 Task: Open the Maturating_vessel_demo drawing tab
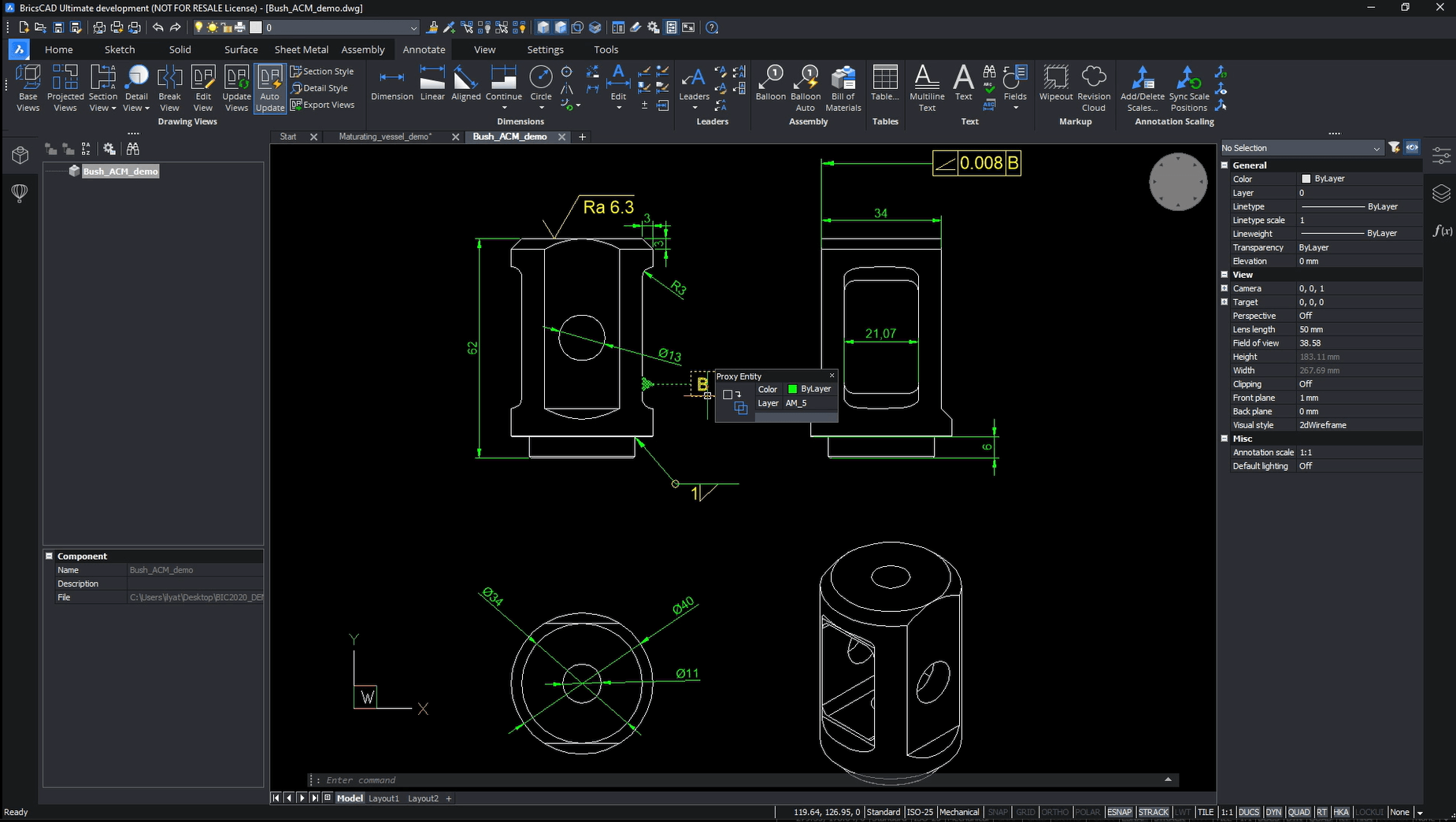click(384, 136)
